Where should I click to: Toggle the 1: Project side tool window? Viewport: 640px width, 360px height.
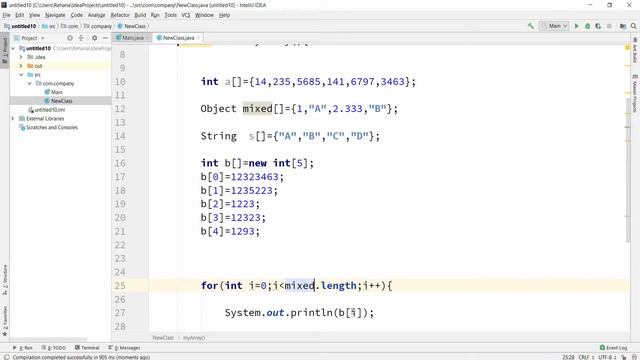[x=5, y=50]
